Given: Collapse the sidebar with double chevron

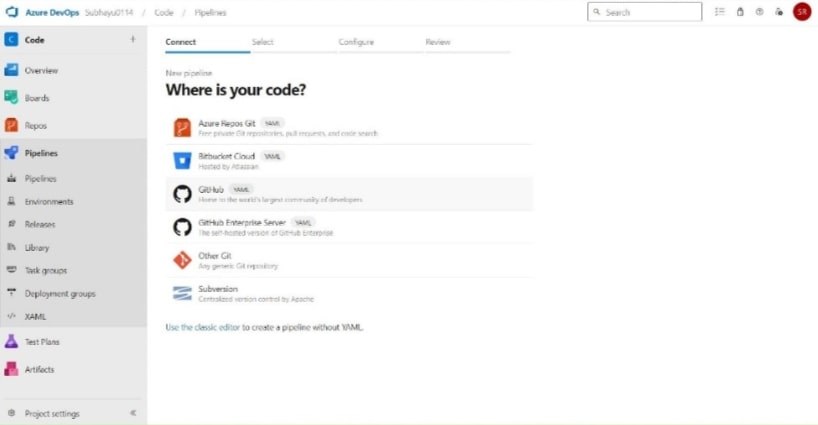Looking at the screenshot, I should 133,413.
